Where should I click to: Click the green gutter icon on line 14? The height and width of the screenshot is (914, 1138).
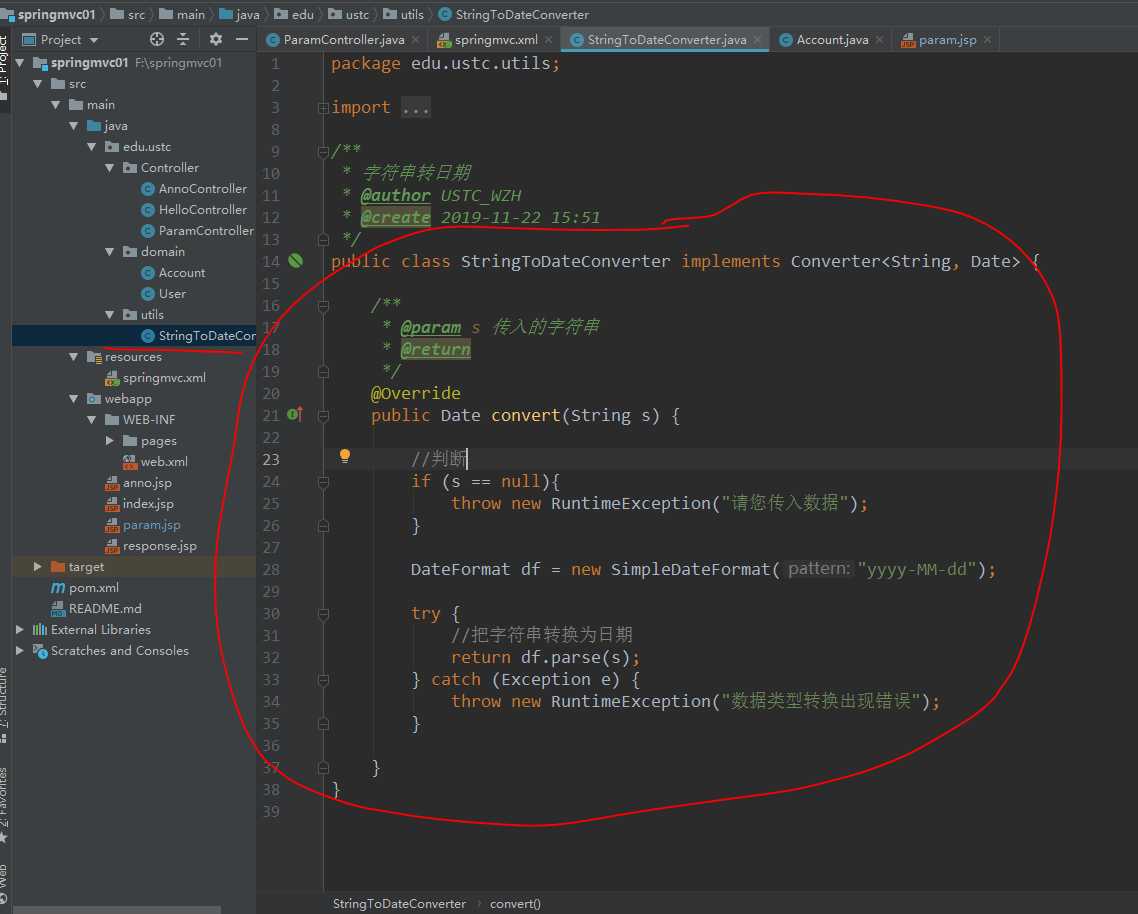click(x=295, y=261)
